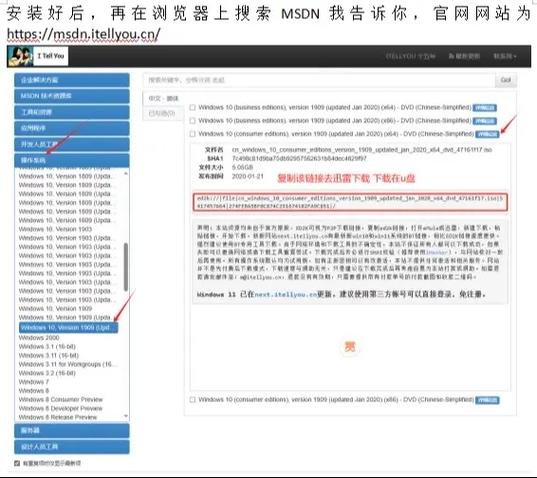Check consumer editions x64 DVD checkbox
Viewport: 537px width, 478px height.
192,134
